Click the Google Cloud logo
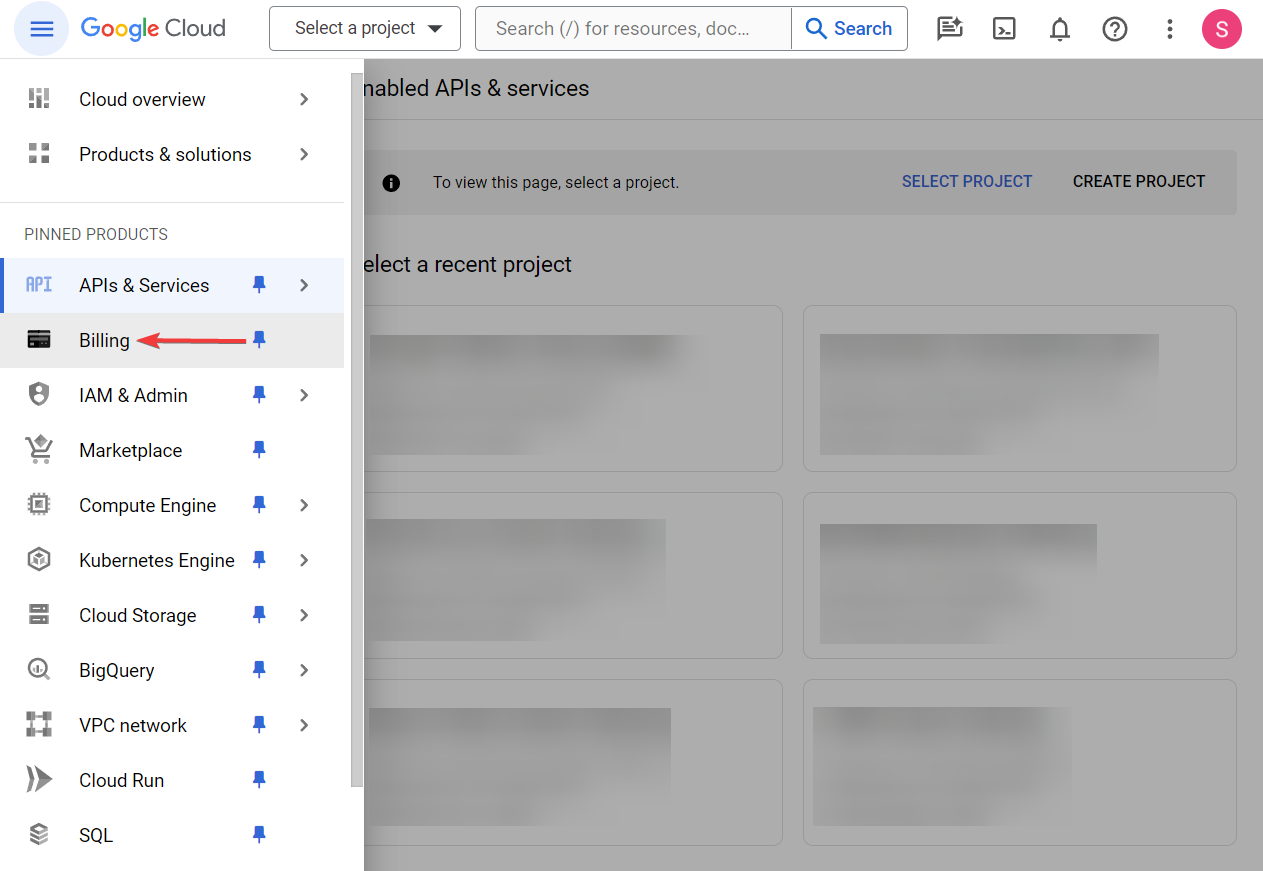Viewport: 1263px width, 871px height. pyautogui.click(x=153, y=28)
